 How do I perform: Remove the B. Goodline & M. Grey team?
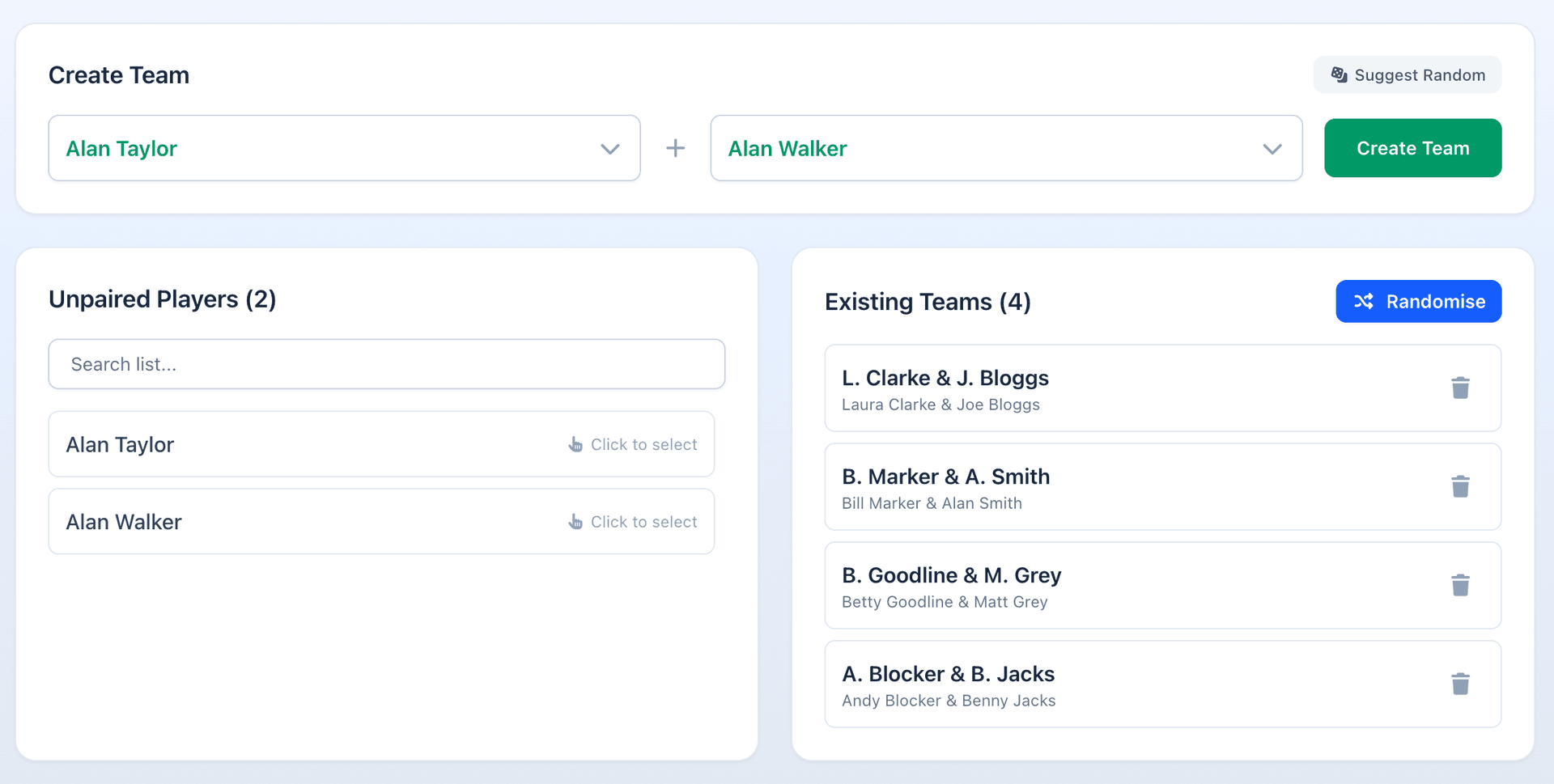[x=1460, y=585]
